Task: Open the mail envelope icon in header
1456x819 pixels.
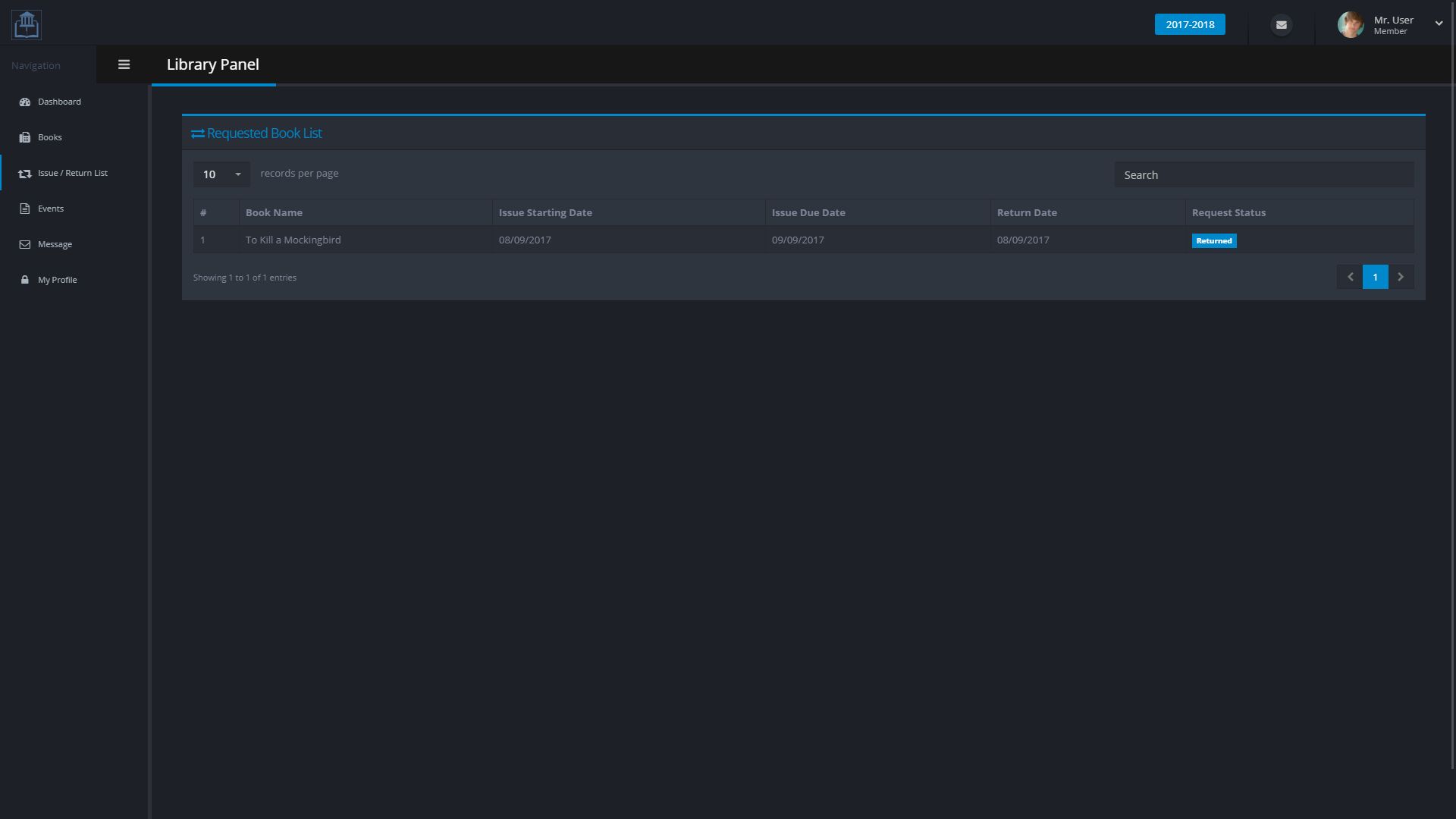Action: 1281,24
